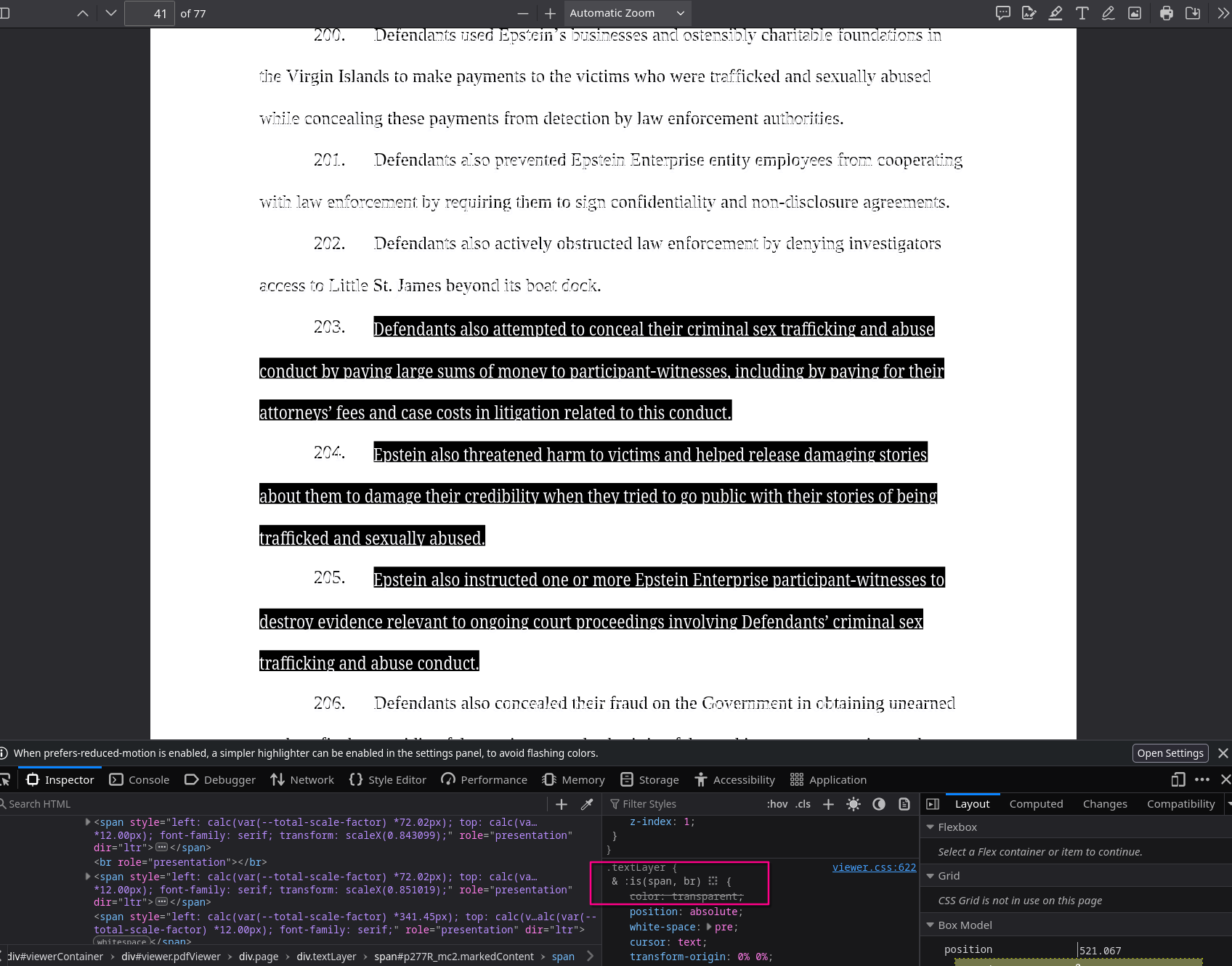
Task: Select the add image annotation tool
Action: coord(1135,13)
